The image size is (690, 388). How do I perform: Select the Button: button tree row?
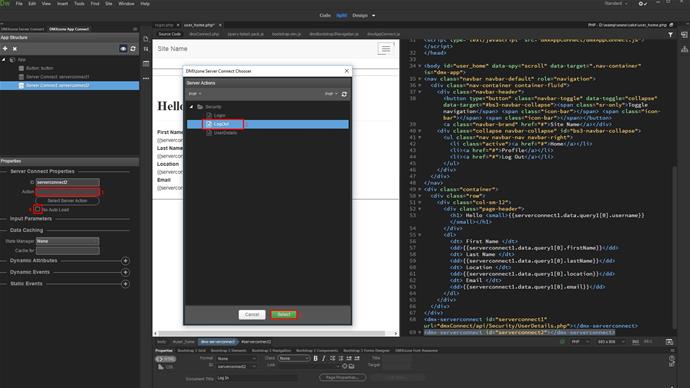[70, 68]
